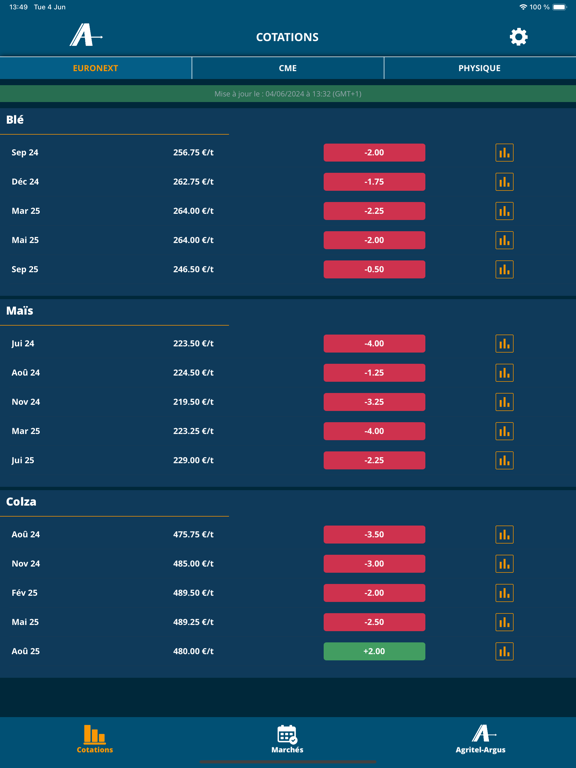
Task: Select price 224.50 €/t
Action: point(193,373)
